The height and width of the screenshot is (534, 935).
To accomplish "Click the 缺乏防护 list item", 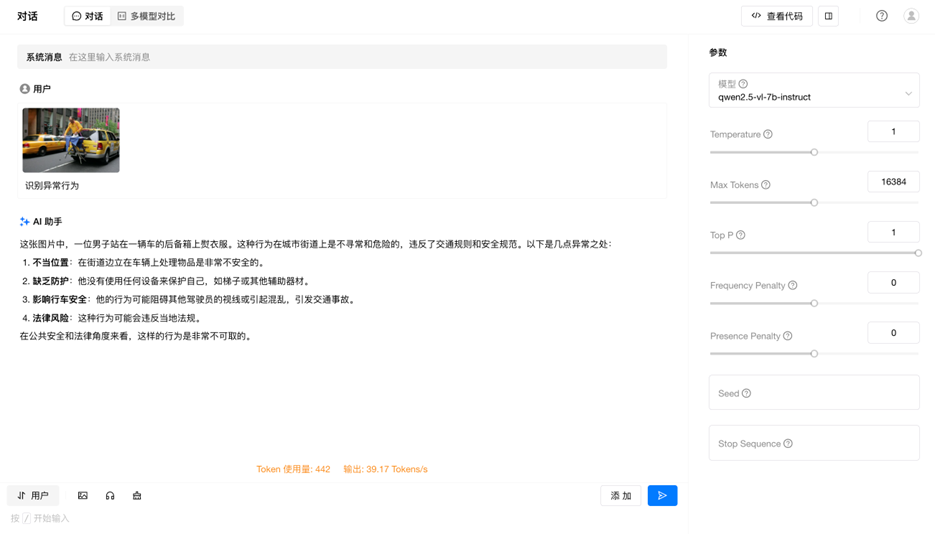I will coord(166,281).
